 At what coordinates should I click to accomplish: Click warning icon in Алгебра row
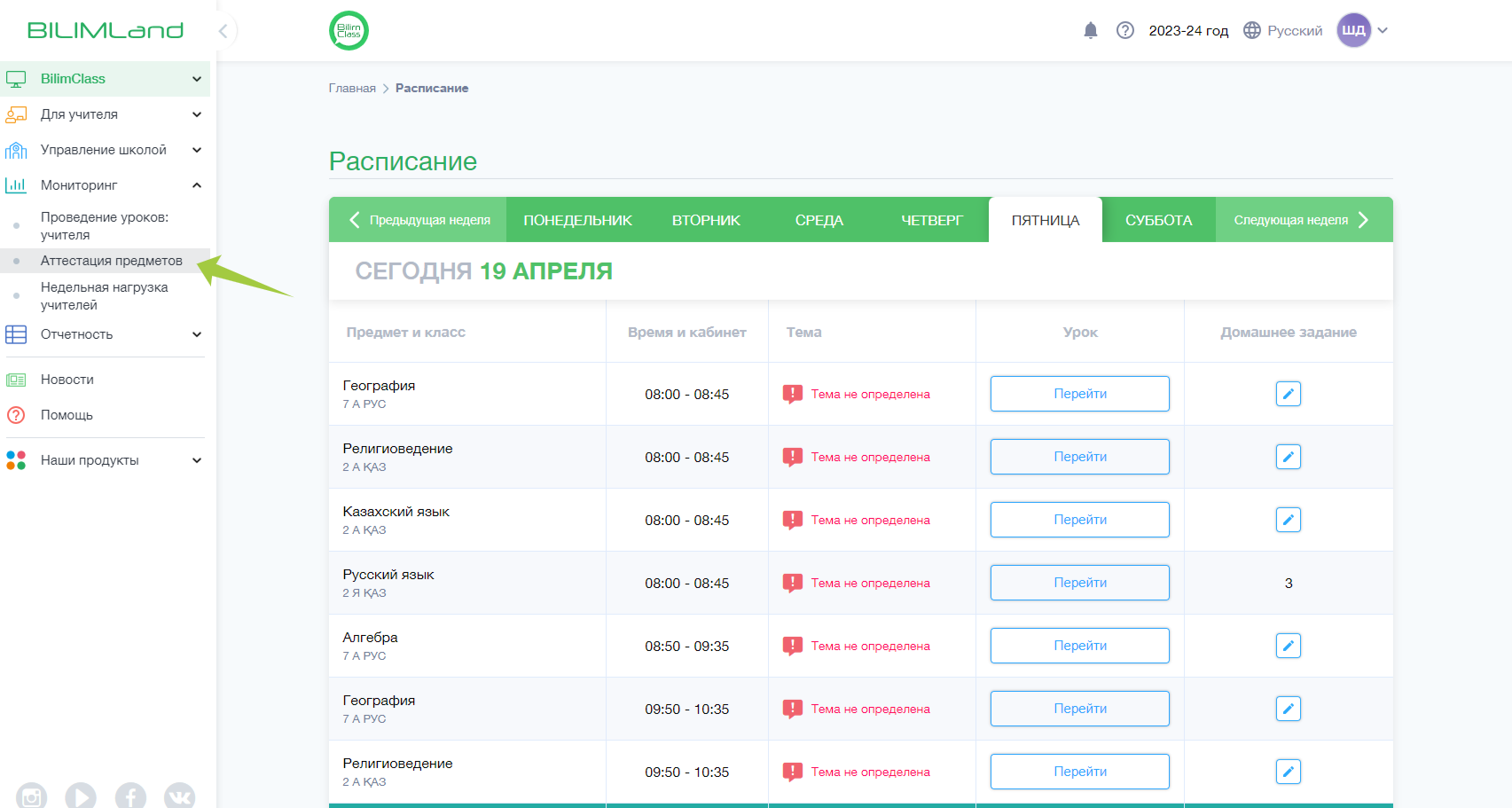click(x=793, y=646)
